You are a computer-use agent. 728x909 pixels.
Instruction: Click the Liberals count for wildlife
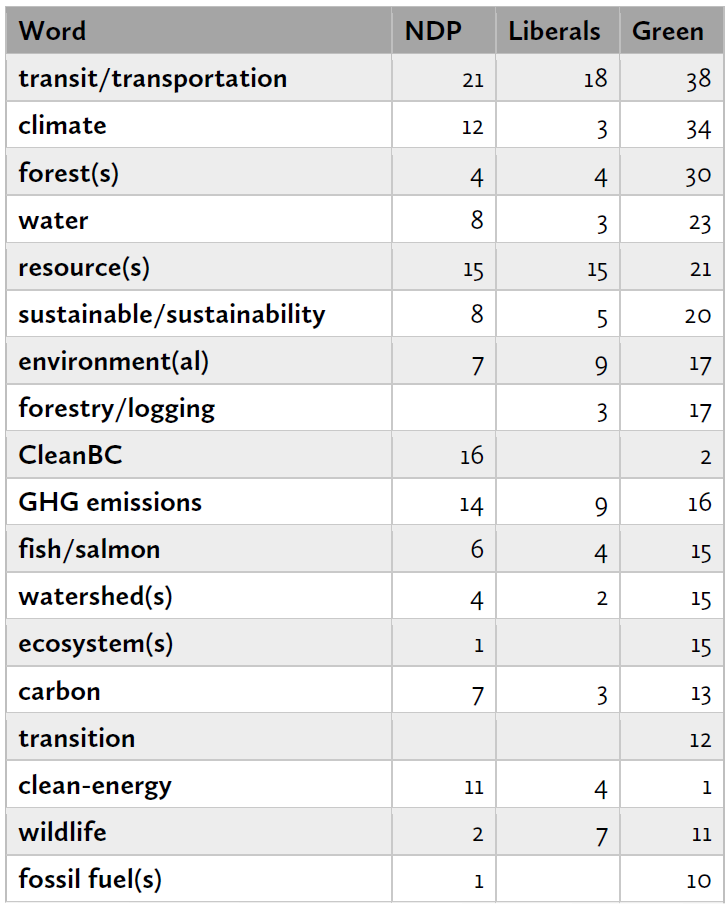[x=601, y=834]
